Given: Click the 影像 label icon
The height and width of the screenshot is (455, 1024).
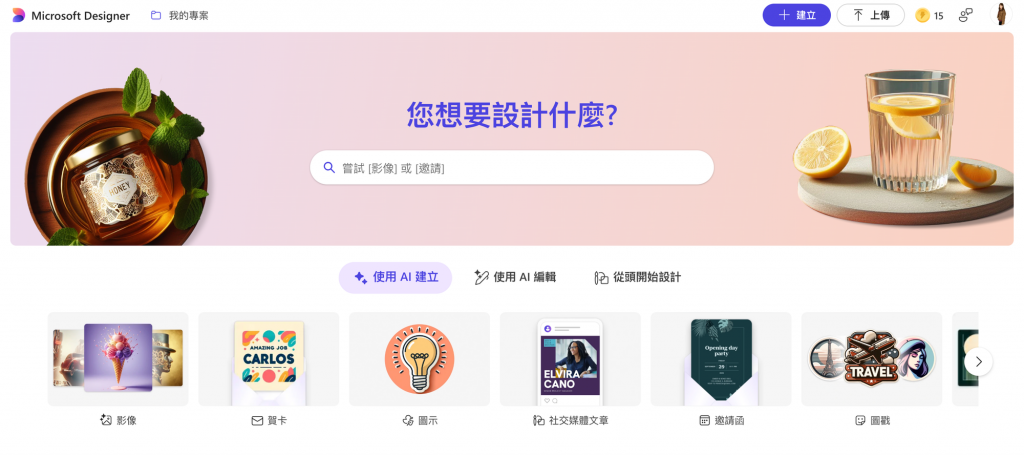Looking at the screenshot, I should [x=106, y=420].
